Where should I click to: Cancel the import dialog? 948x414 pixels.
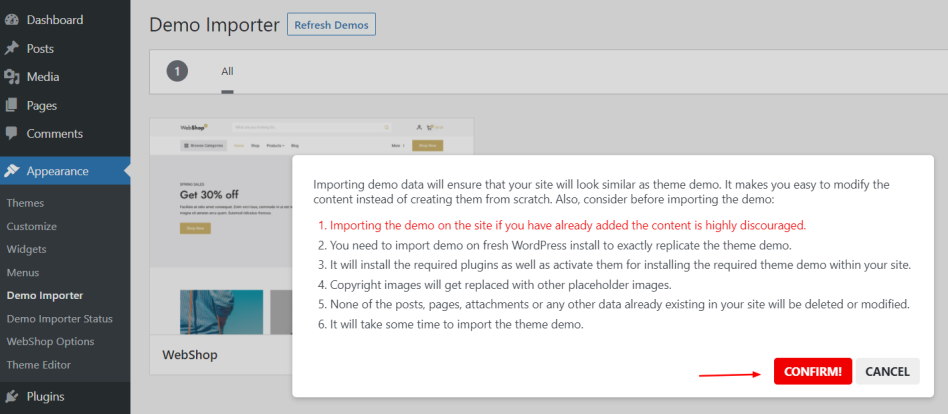click(888, 372)
